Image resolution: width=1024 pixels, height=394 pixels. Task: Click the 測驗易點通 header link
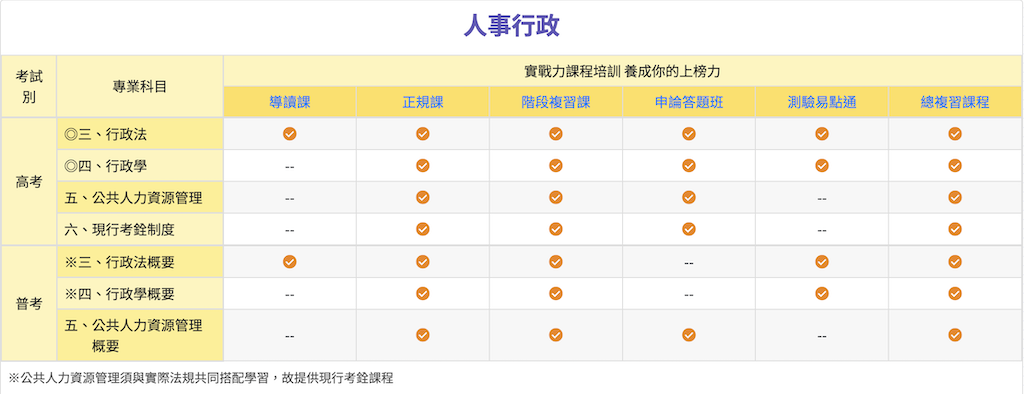[x=822, y=102]
